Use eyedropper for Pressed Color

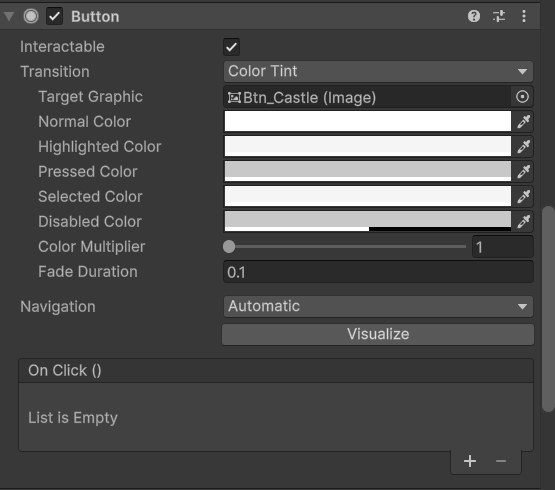coord(523,171)
